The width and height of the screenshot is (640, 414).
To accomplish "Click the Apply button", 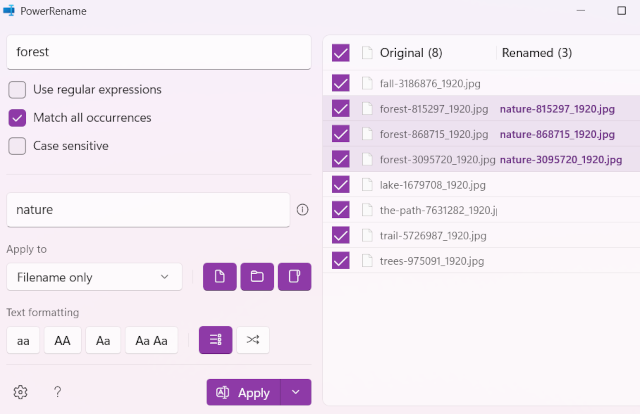I will pos(244,392).
